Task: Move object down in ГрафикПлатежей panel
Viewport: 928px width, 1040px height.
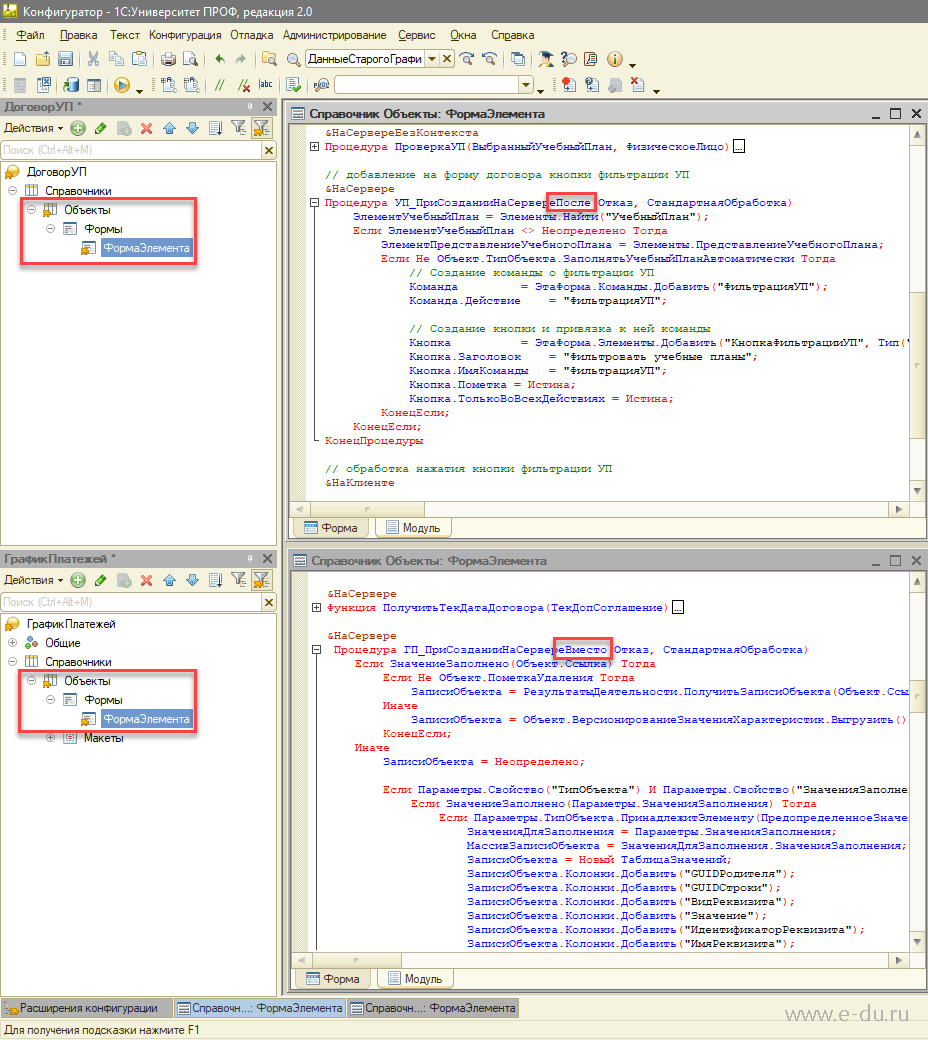Action: coord(192,580)
